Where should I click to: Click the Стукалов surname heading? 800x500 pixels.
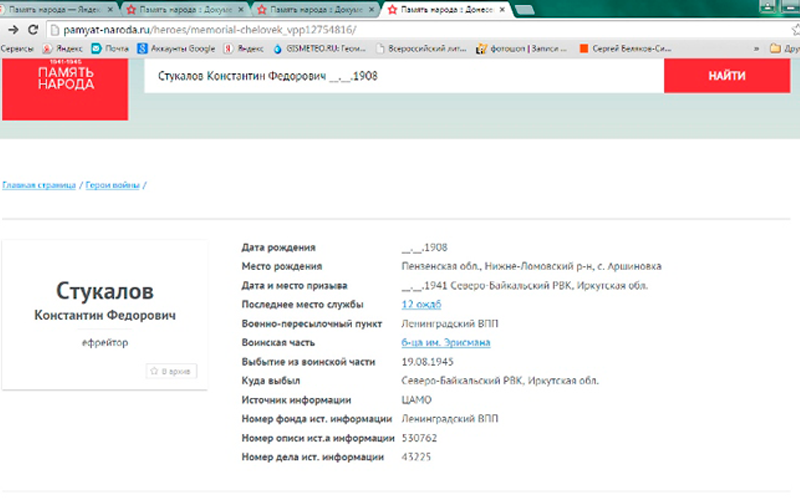[105, 291]
